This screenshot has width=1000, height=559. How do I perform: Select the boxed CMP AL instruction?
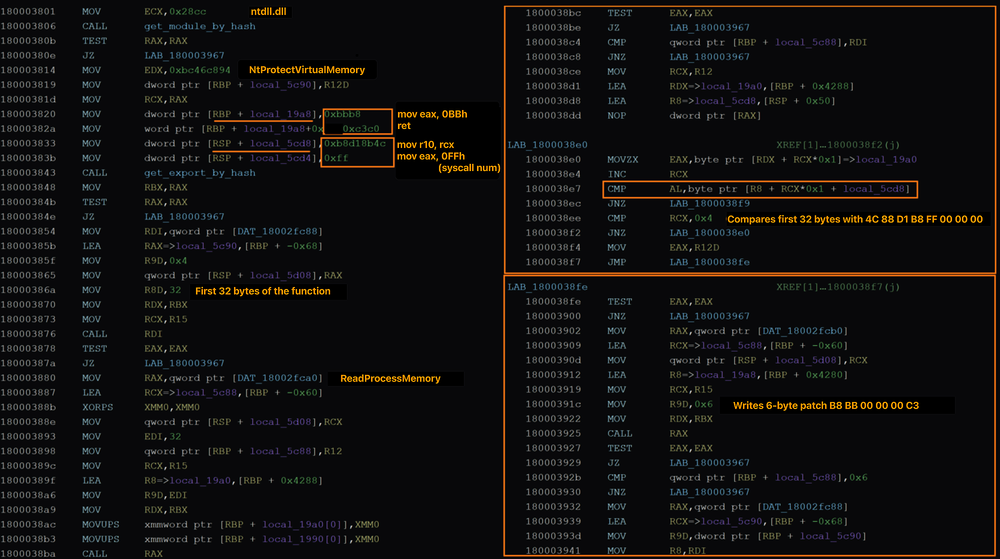click(x=760, y=189)
